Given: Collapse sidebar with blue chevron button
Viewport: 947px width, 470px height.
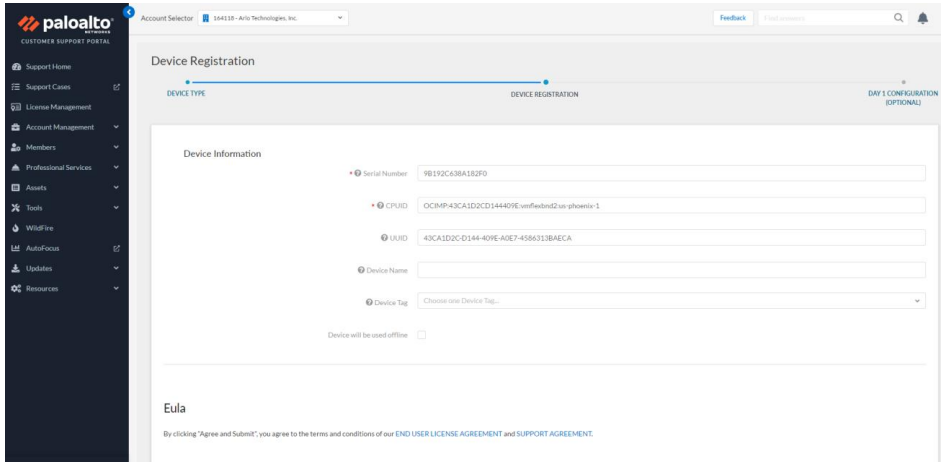Looking at the screenshot, I should [127, 11].
